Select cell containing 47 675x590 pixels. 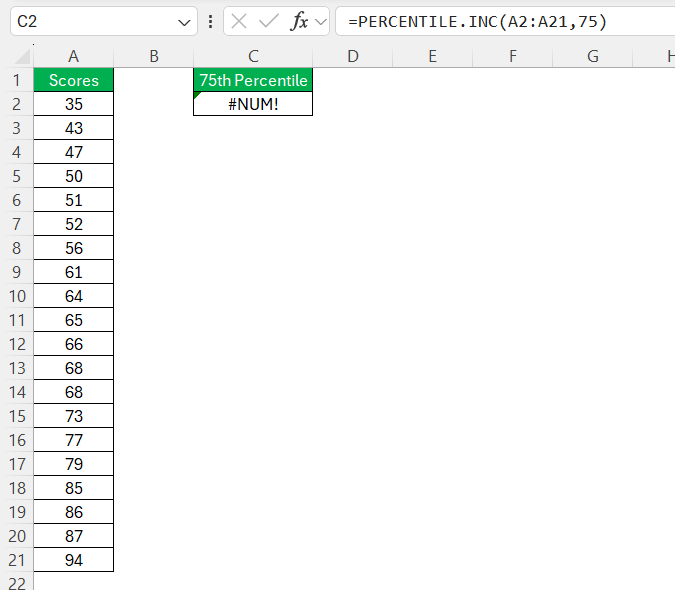[74, 152]
